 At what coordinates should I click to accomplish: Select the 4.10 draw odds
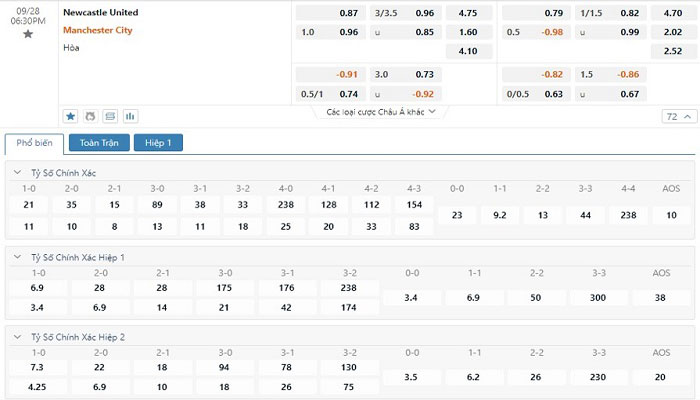[467, 50]
